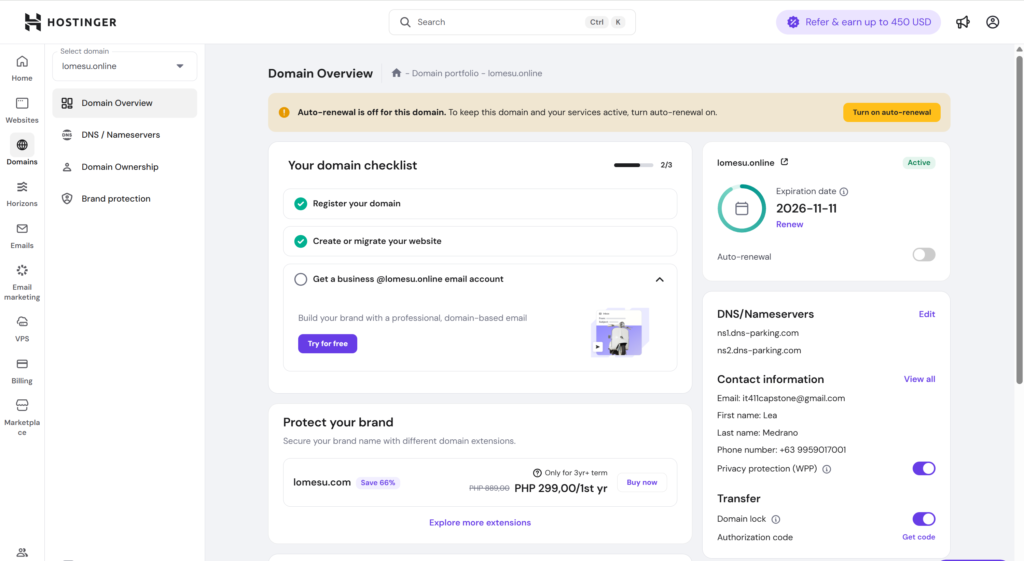Click the Expiration date info icon
1024x561 pixels.
(844, 191)
